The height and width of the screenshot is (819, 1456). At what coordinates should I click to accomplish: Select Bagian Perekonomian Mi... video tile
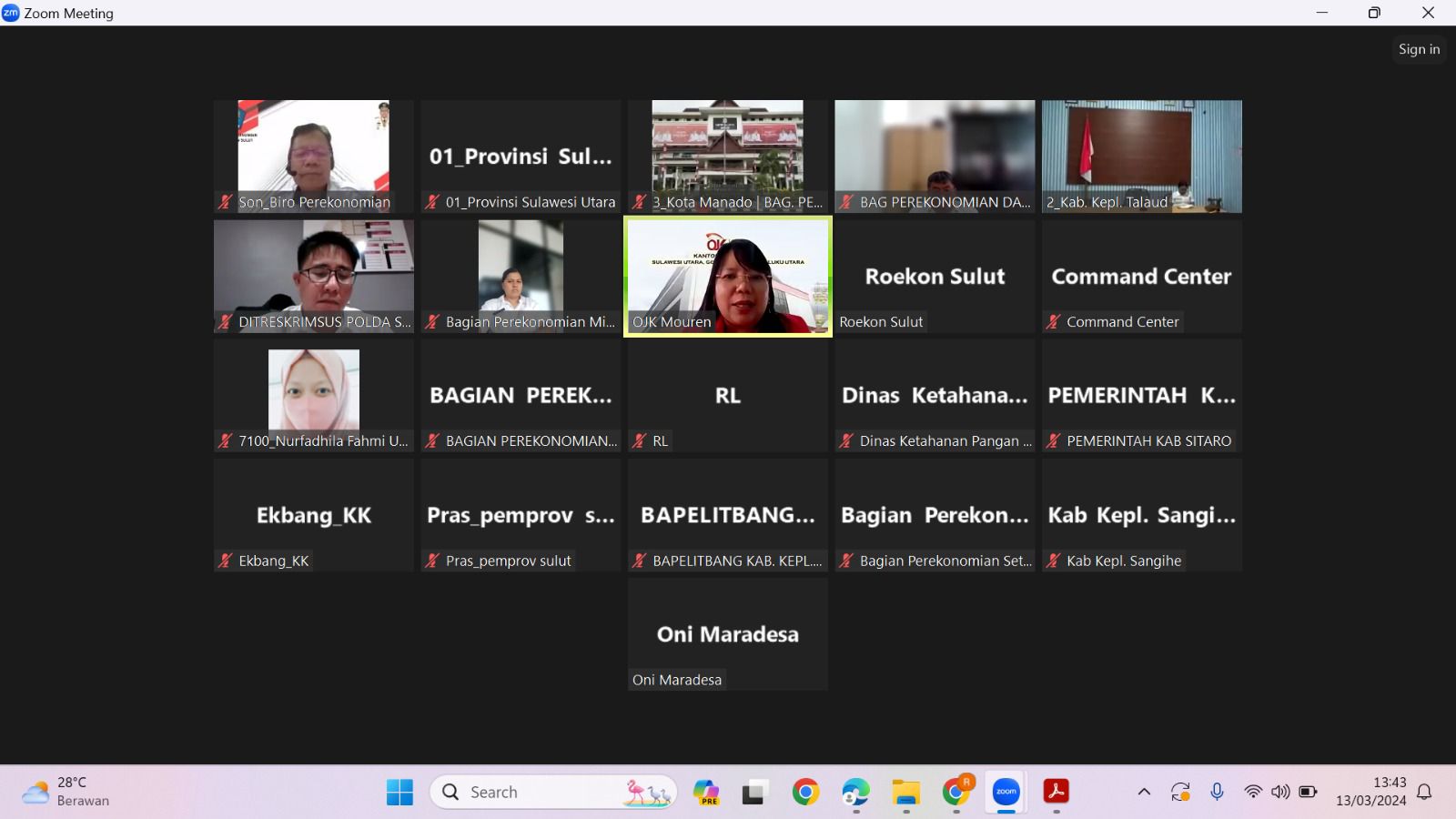click(x=521, y=276)
